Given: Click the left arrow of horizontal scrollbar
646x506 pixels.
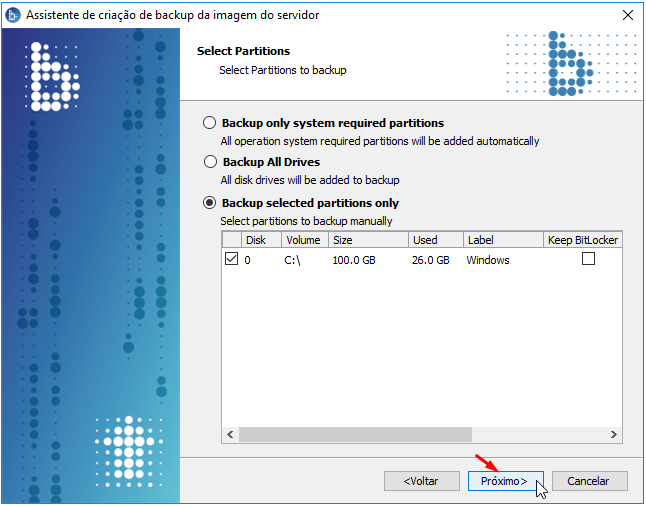Looking at the screenshot, I should tap(230, 434).
